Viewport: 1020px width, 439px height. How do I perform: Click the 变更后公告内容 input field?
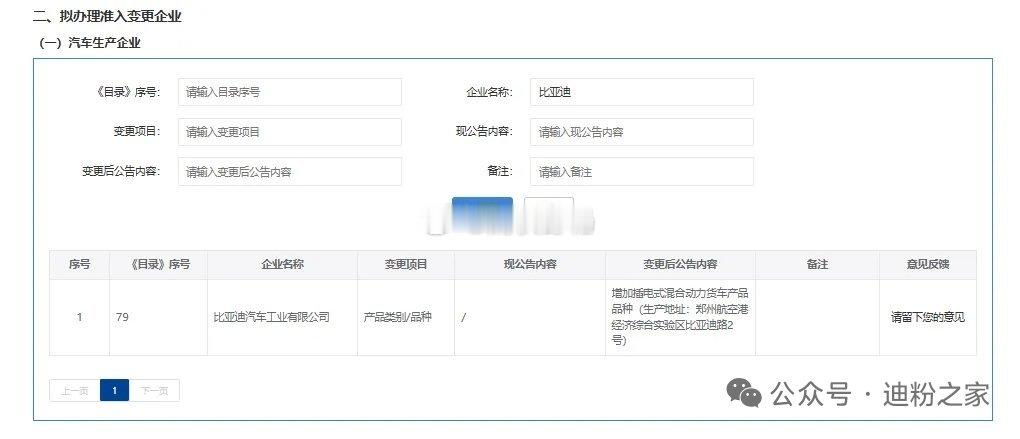coord(289,172)
